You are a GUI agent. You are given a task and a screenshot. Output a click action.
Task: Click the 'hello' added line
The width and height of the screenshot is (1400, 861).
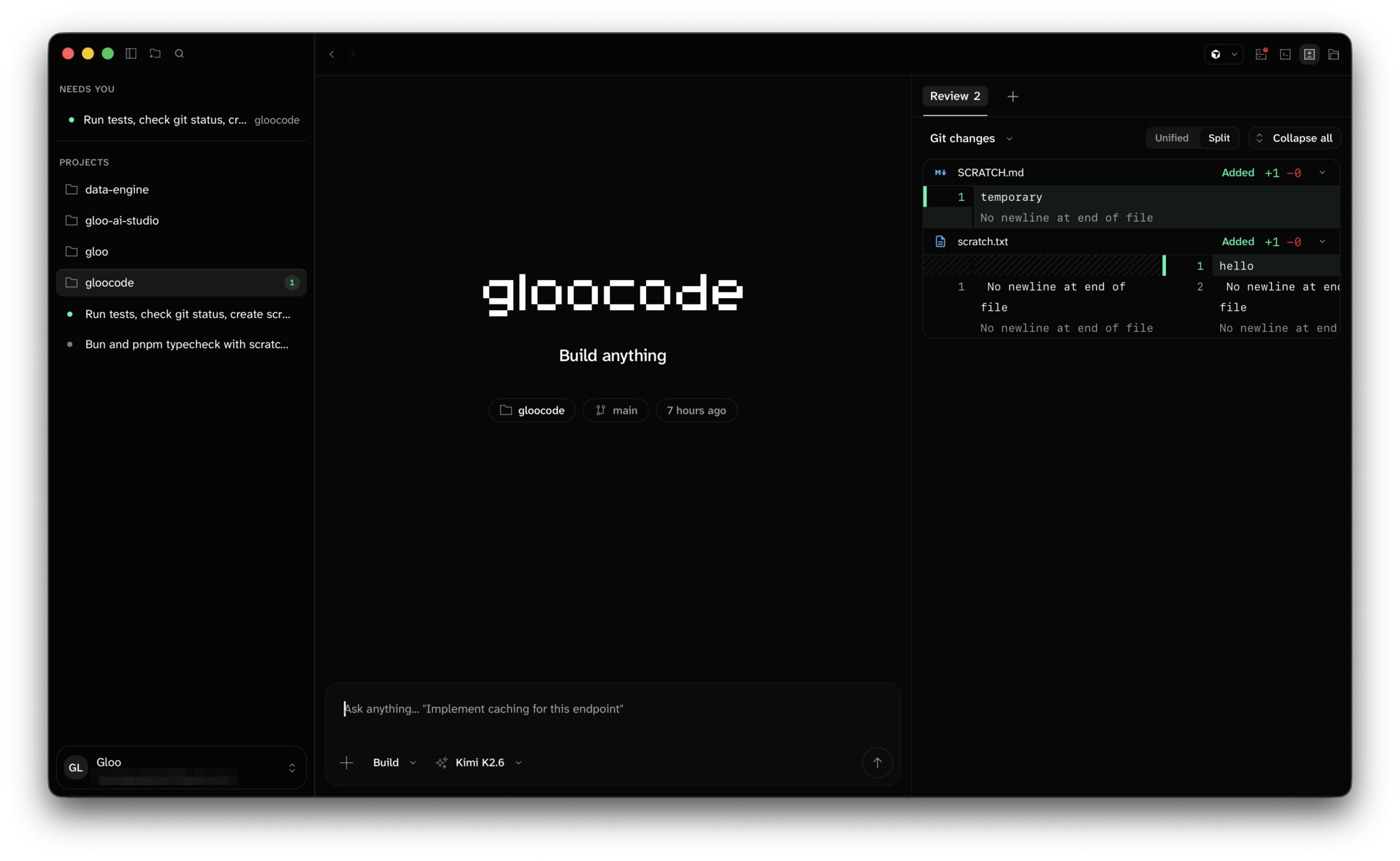1252,266
